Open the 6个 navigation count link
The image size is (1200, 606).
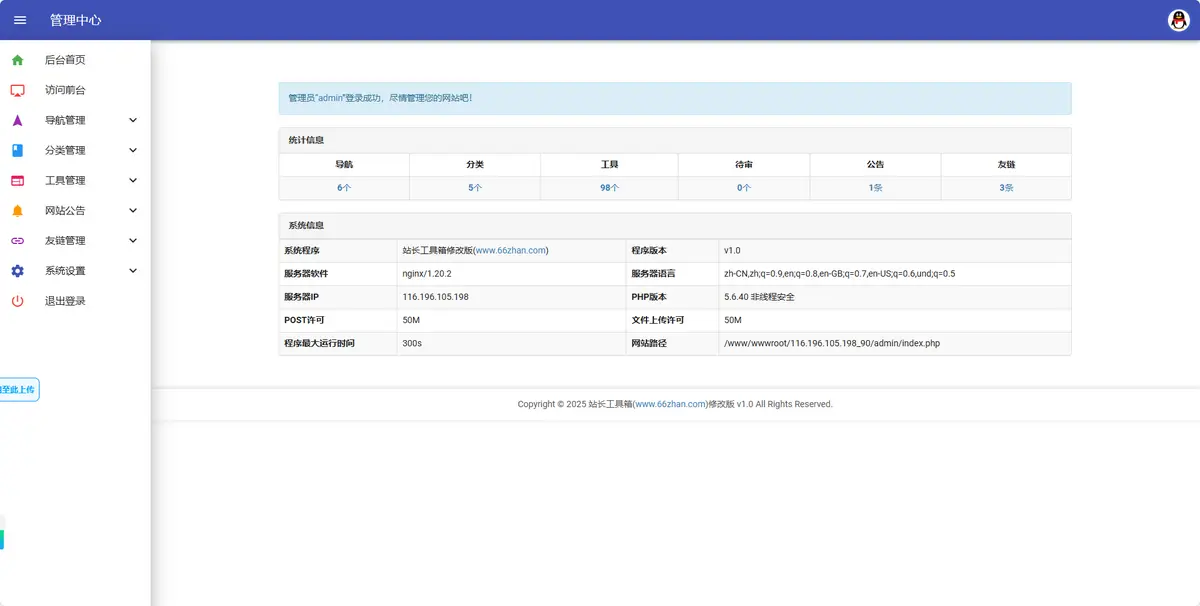coord(344,188)
